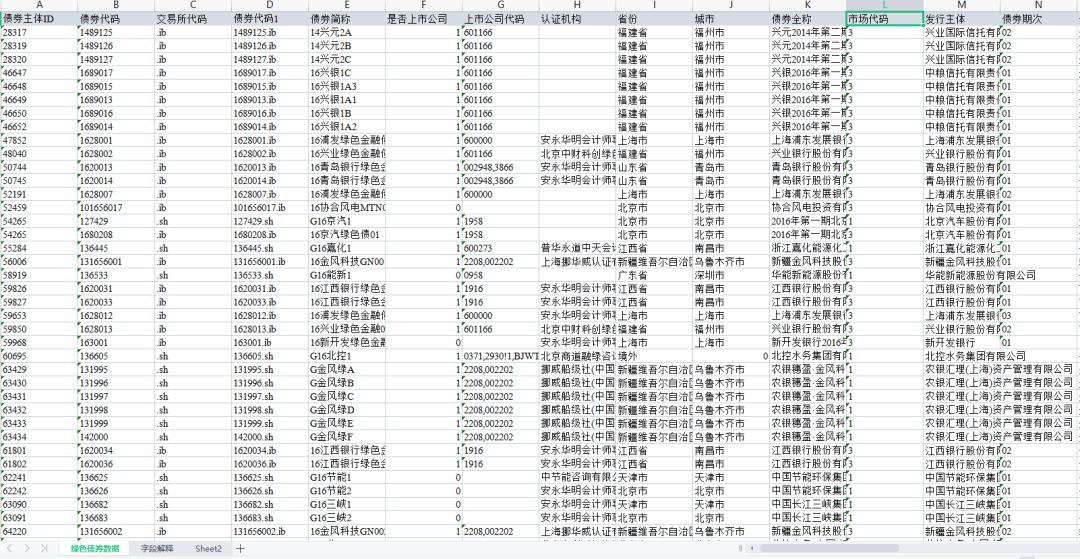Jump to the last sheet tab arrow
The height and width of the screenshot is (559, 1080).
[43, 548]
